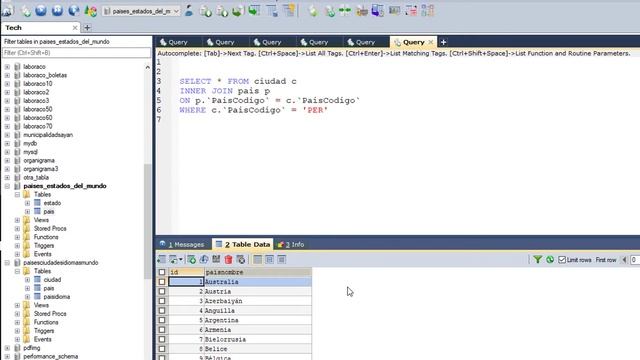The width and height of the screenshot is (640, 360).
Task: Check the row checkbox for Bielorrusia
Action: (x=162, y=339)
